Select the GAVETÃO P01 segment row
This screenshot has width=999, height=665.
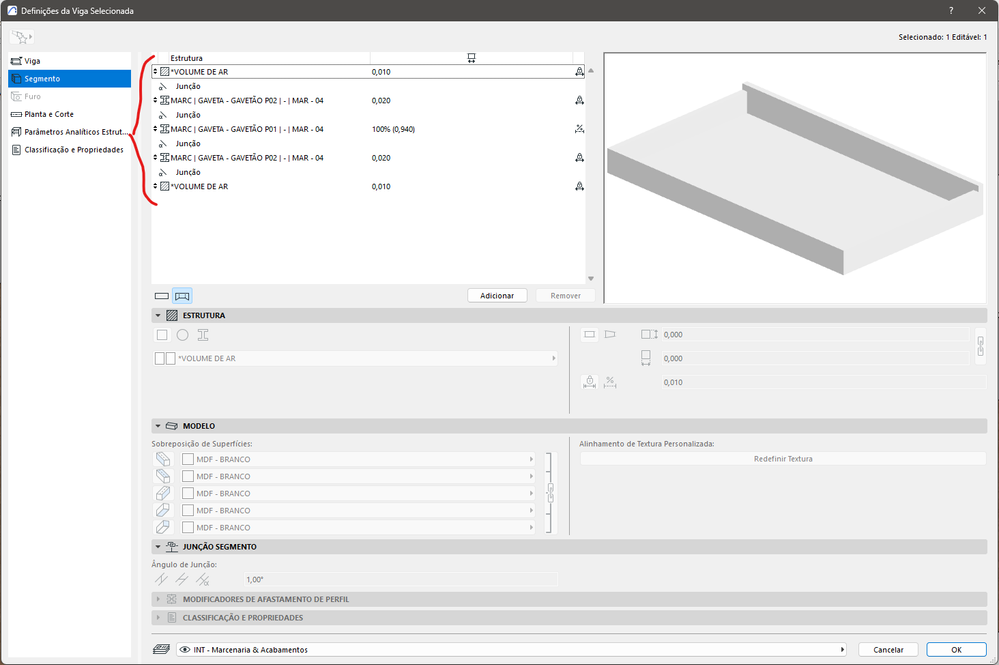(x=368, y=129)
